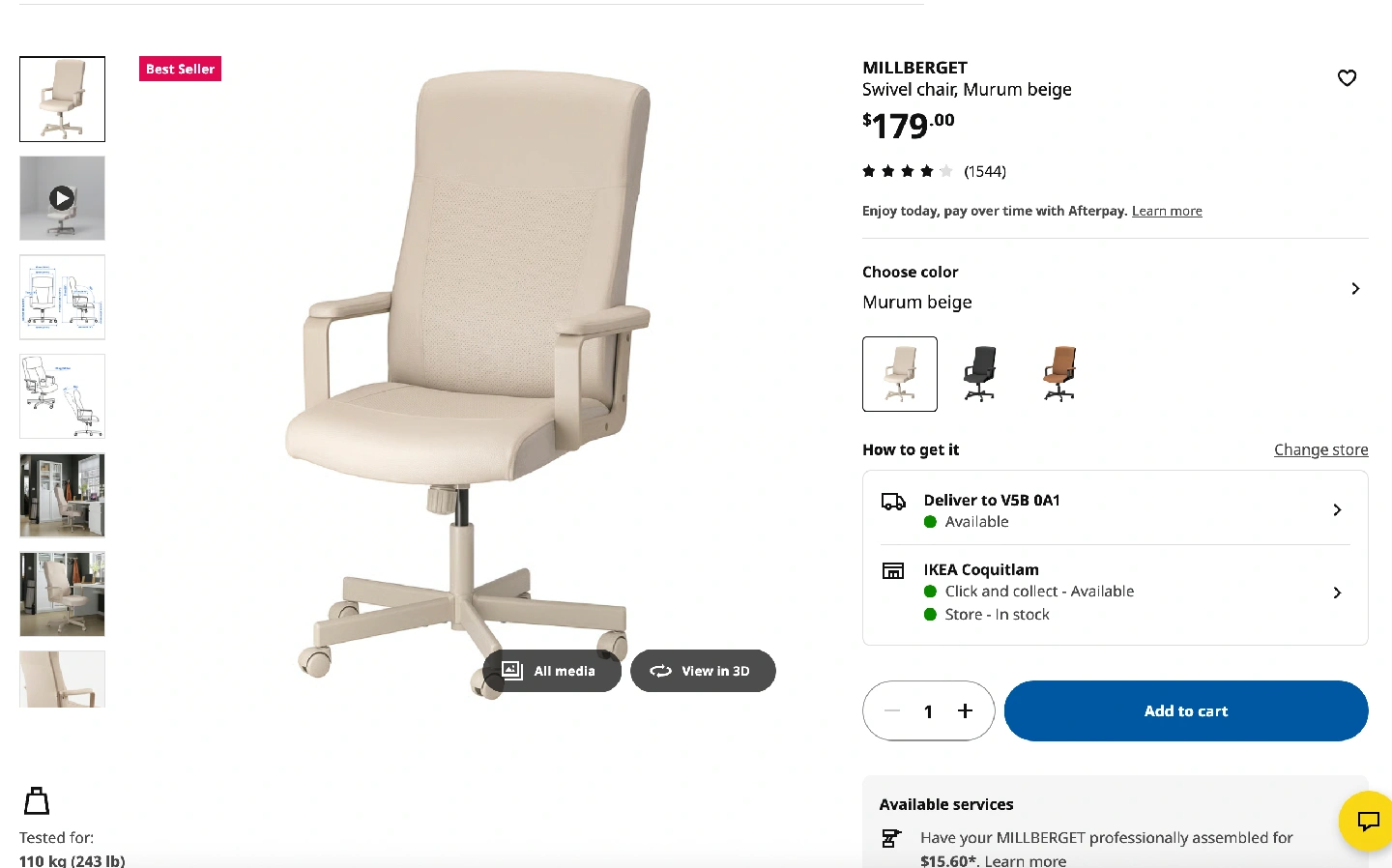The width and height of the screenshot is (1392, 868).
Task: Expand the Choose color chevron
Action: [1355, 288]
